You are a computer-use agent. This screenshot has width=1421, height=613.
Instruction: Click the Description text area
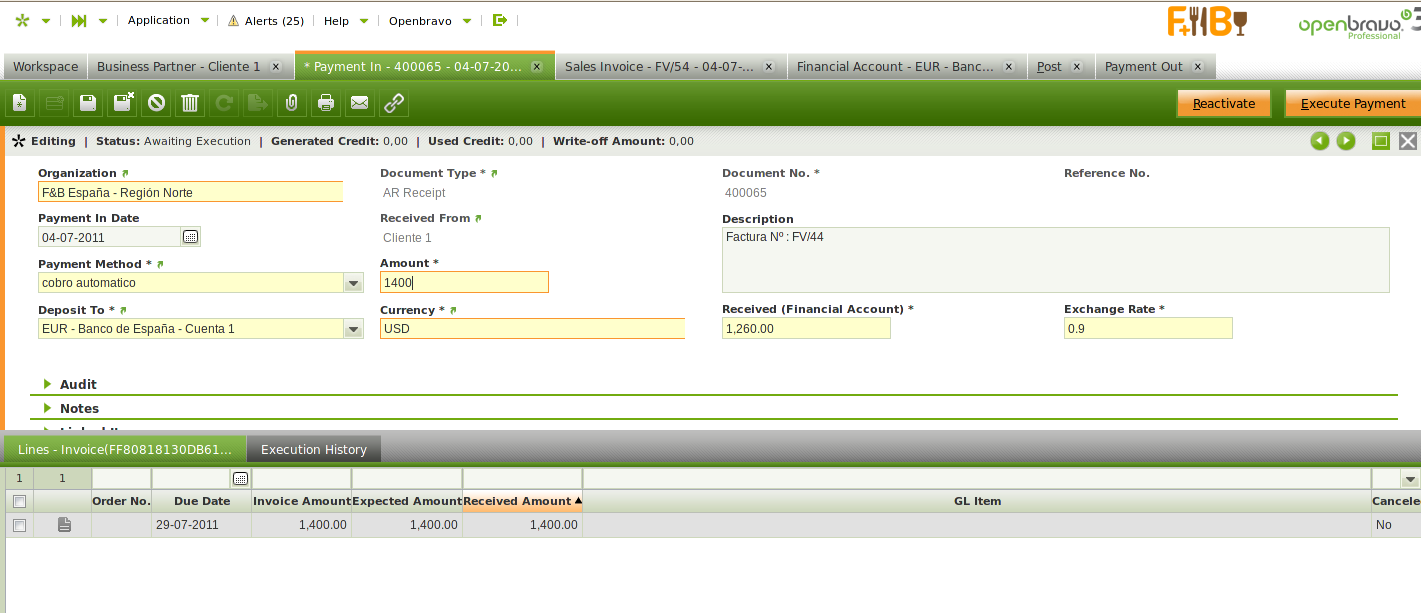point(1056,260)
